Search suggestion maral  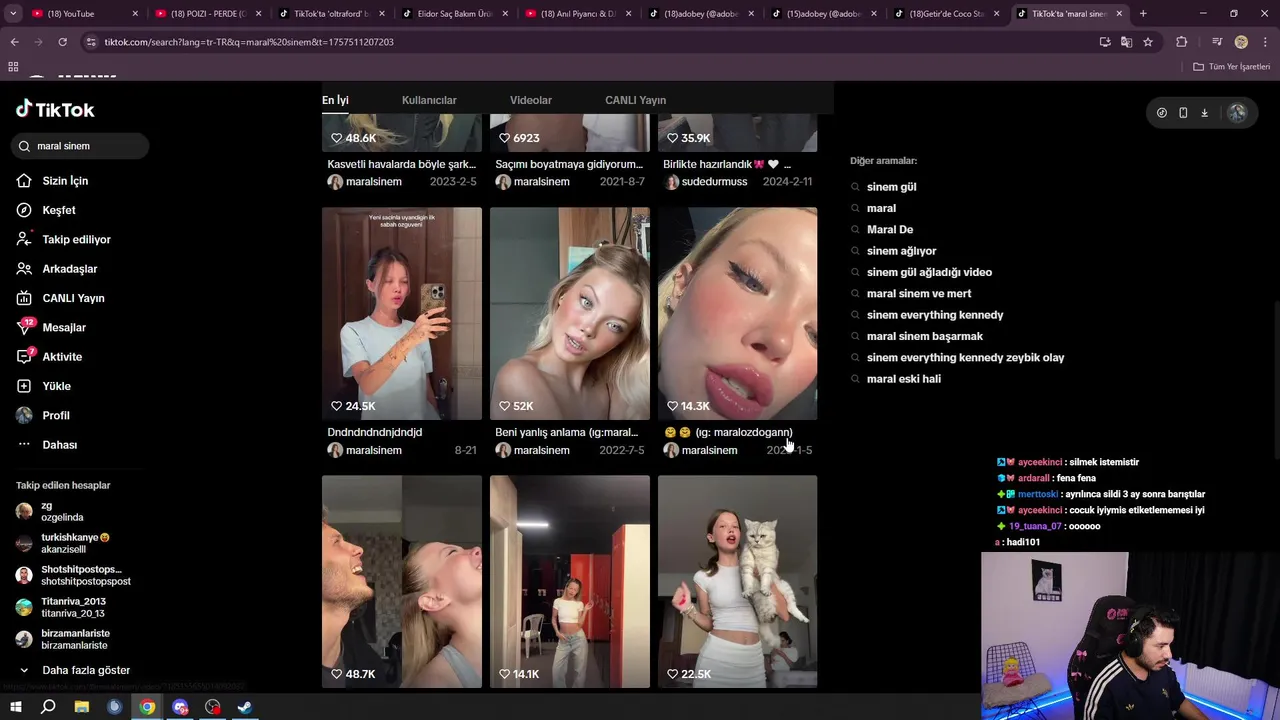point(881,208)
